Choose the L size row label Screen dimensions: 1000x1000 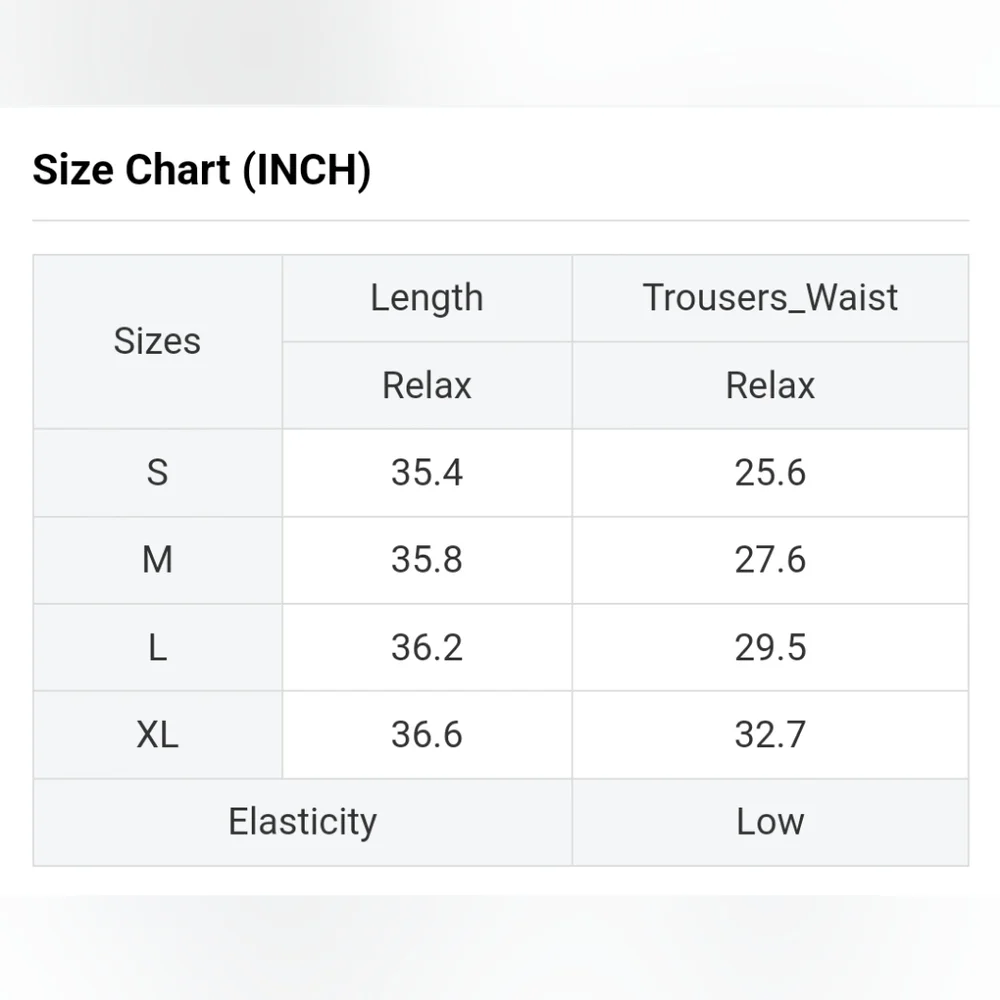[157, 647]
